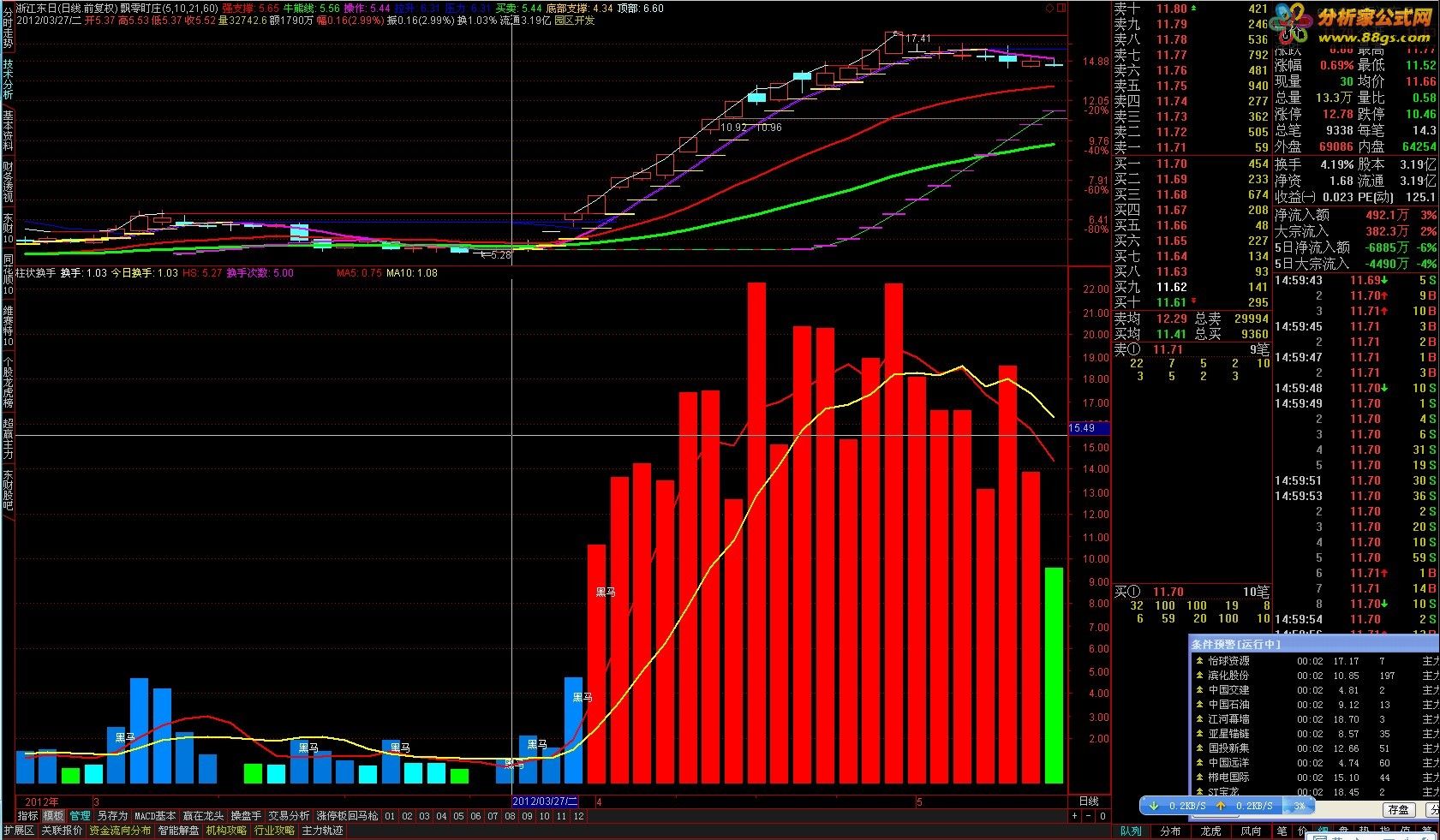Select 中国石油 in alert list

pos(1228,705)
